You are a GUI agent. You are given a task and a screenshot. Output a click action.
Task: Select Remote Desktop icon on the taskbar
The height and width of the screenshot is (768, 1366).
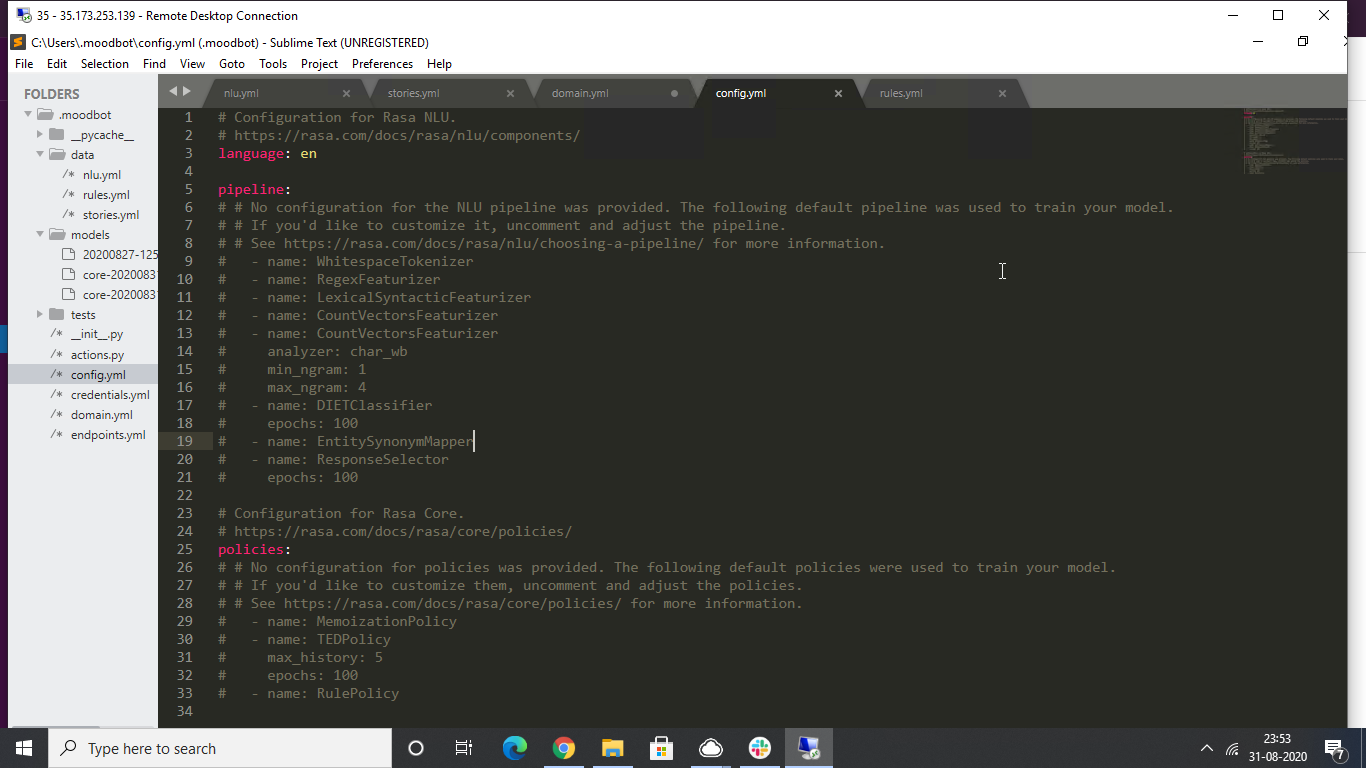(x=808, y=748)
